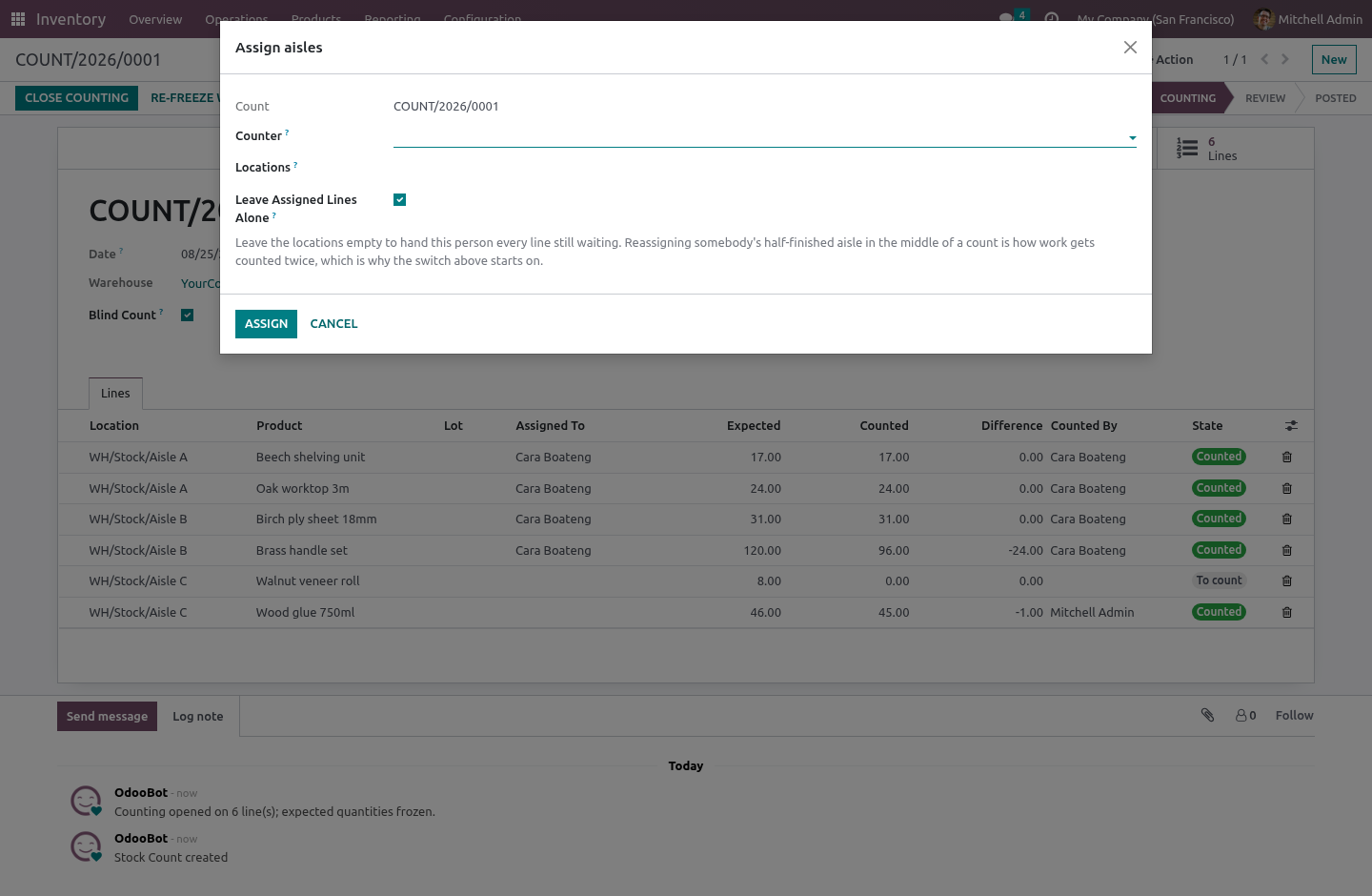Sort by Product column header
Image resolution: width=1372 pixels, height=896 pixels.
pyautogui.click(x=279, y=426)
